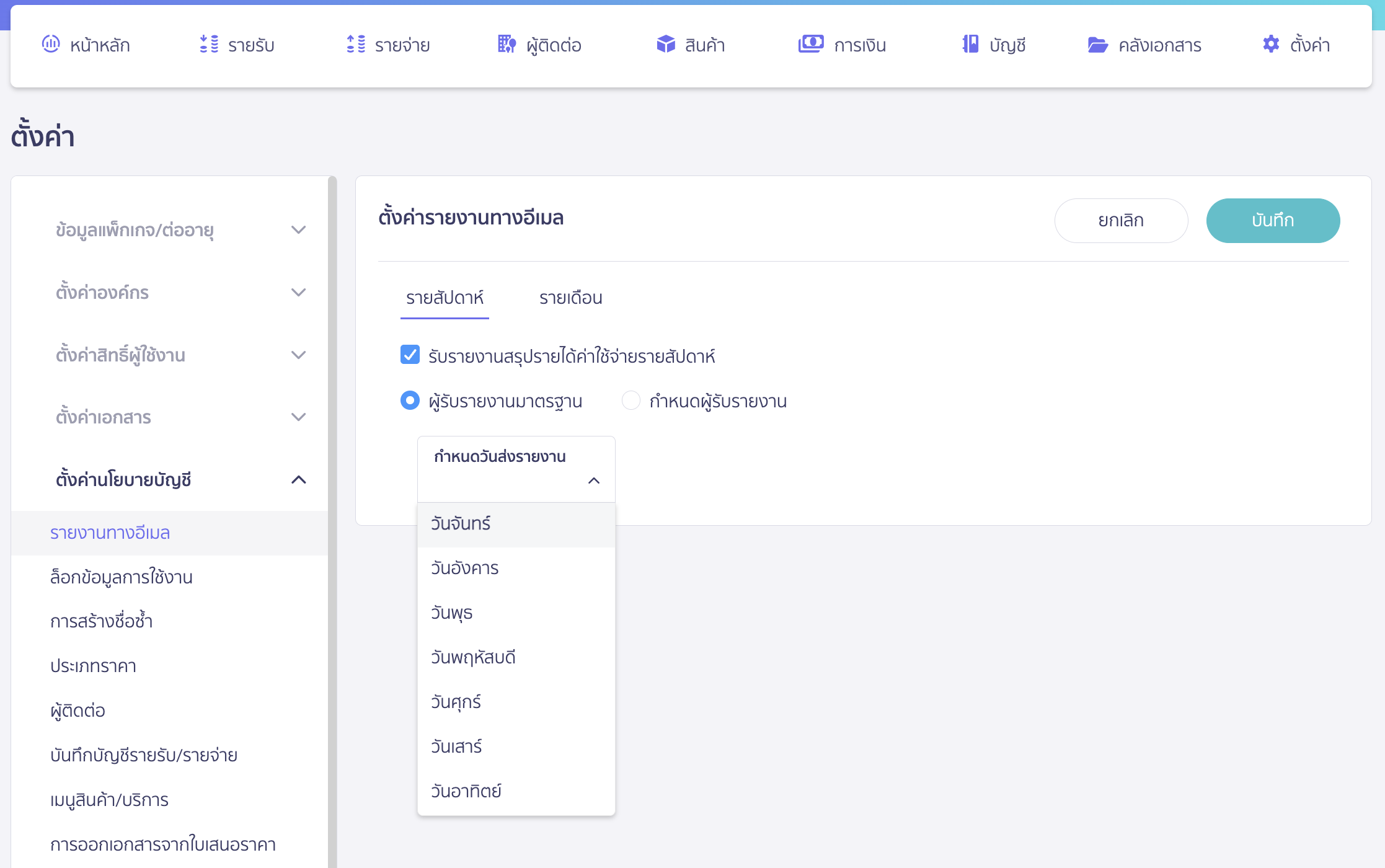Select กำหนดผู้รับรายงาน radio button

point(631,401)
